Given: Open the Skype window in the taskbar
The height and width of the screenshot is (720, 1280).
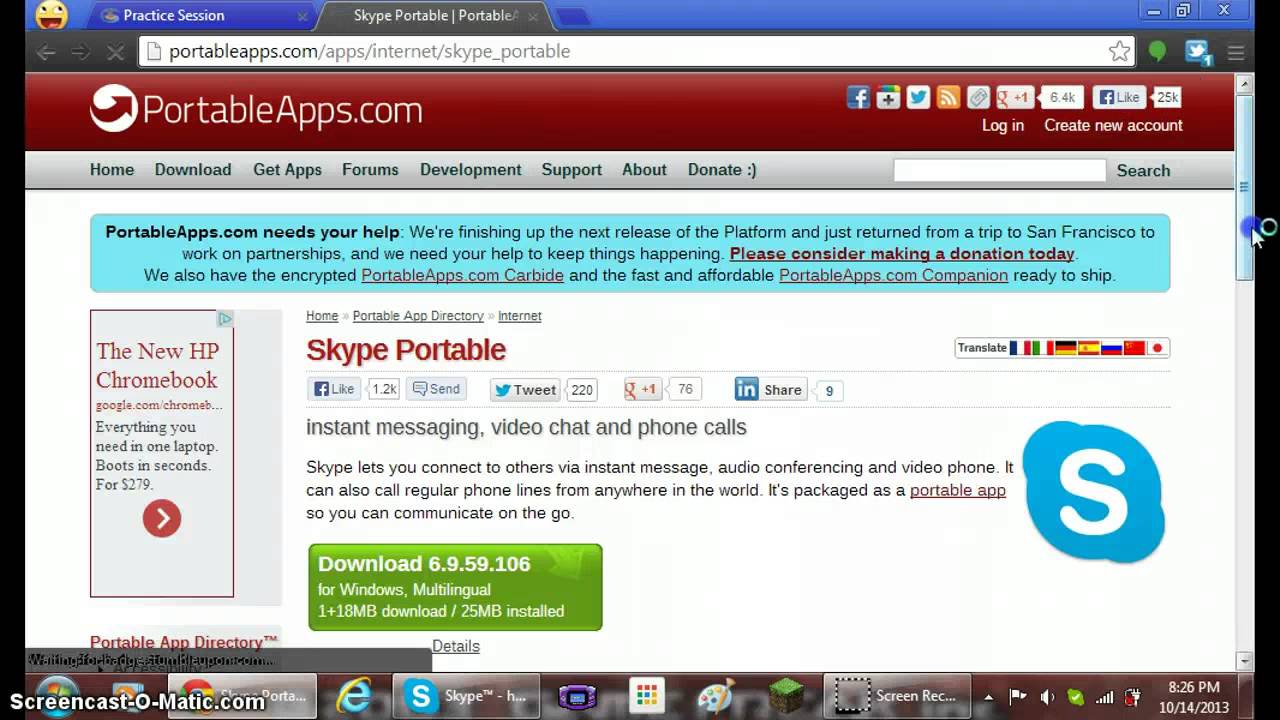Looking at the screenshot, I should (x=466, y=696).
